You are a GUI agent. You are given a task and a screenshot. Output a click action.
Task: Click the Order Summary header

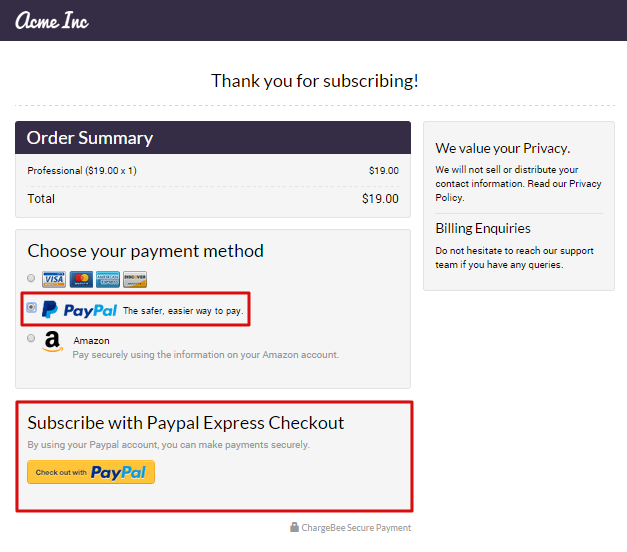tap(90, 138)
